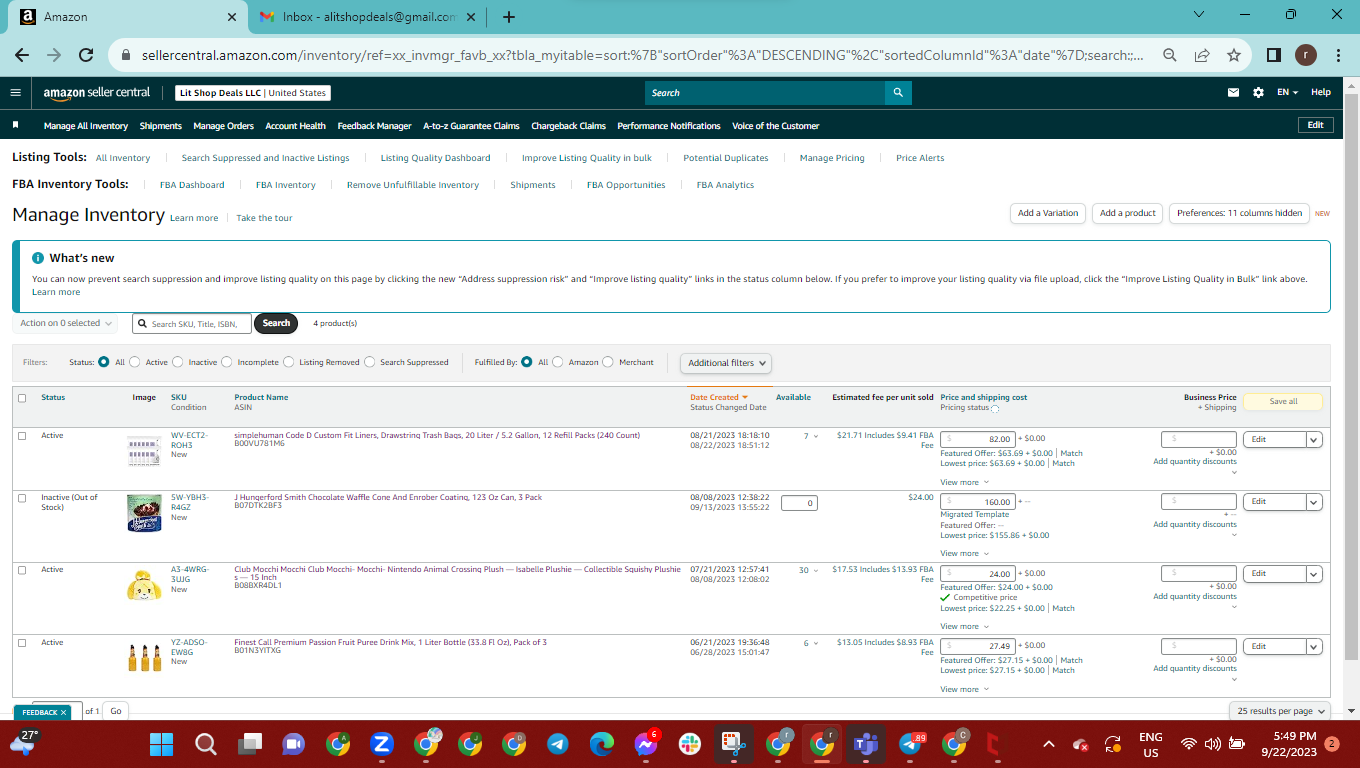Open Action on 0 selected dropdown

pos(65,323)
